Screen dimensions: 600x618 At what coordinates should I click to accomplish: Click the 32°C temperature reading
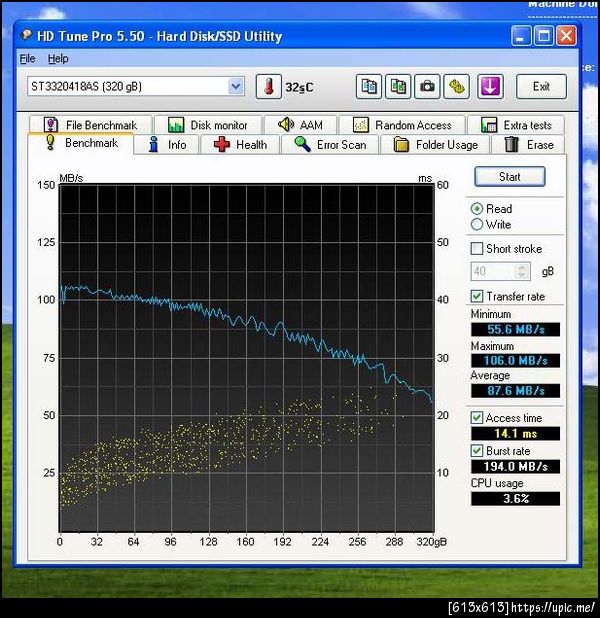click(x=299, y=87)
